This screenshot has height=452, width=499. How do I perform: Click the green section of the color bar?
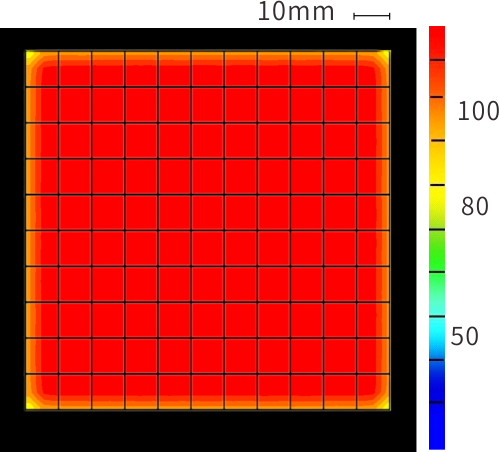(437, 251)
